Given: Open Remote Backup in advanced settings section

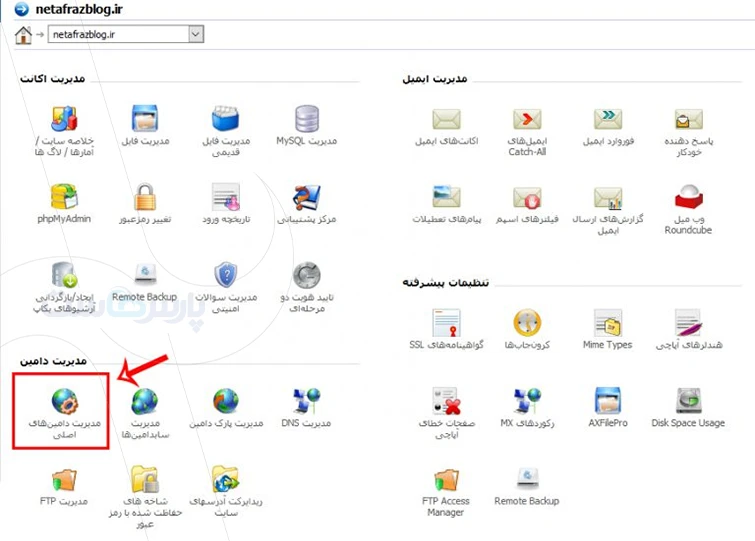Looking at the screenshot, I should coord(527,479).
